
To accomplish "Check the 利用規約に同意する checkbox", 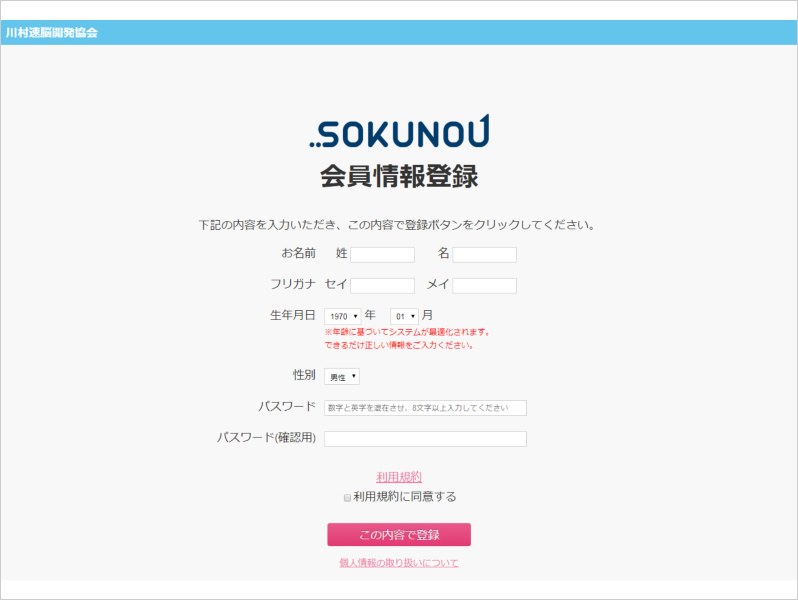I will pyautogui.click(x=347, y=497).
